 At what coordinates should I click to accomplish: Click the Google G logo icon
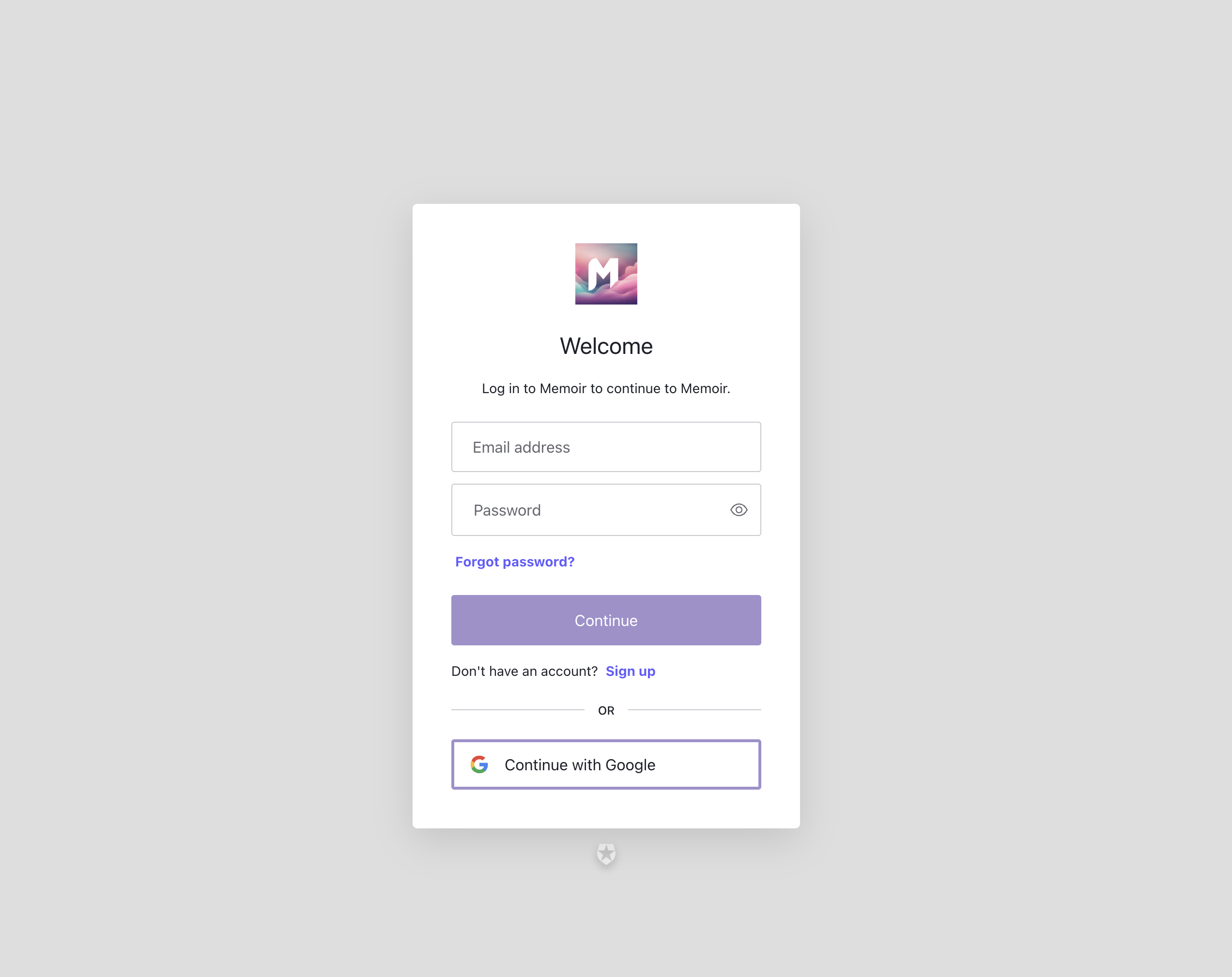point(479,764)
